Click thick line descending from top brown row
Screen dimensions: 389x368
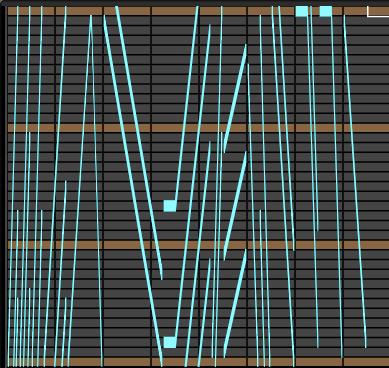click(139, 143)
